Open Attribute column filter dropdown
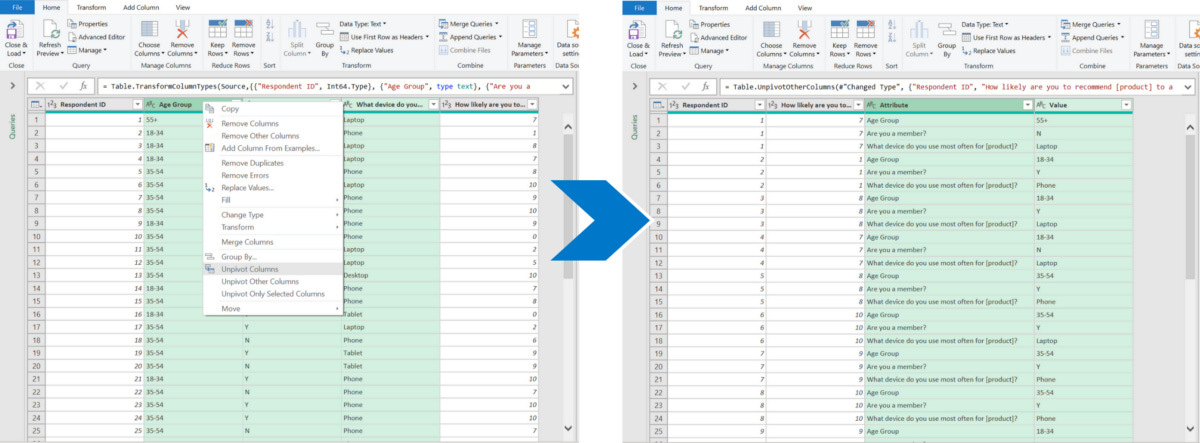This screenshot has height=443, width=1200. (1027, 105)
